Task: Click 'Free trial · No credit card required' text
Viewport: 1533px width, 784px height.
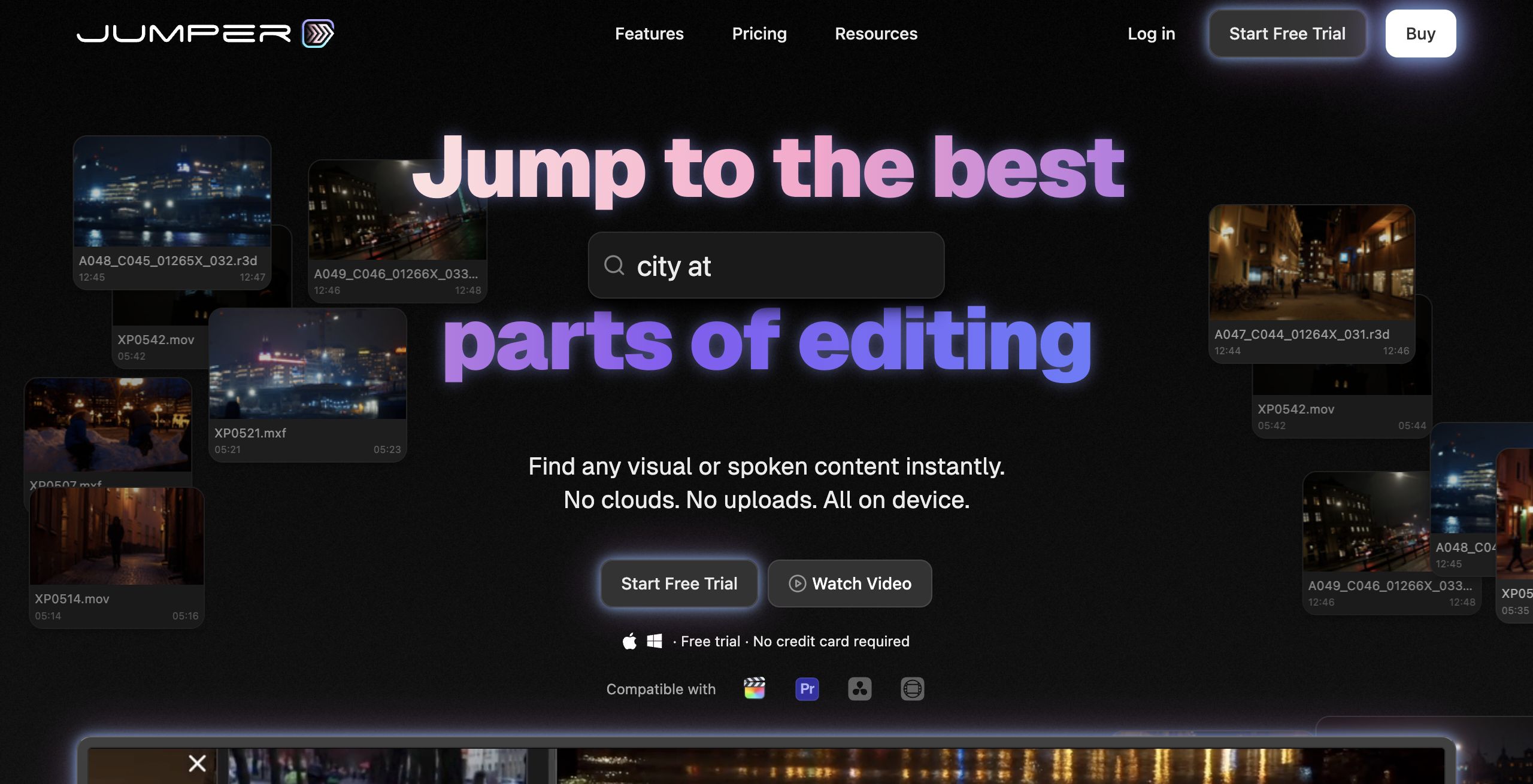Action: [x=795, y=641]
